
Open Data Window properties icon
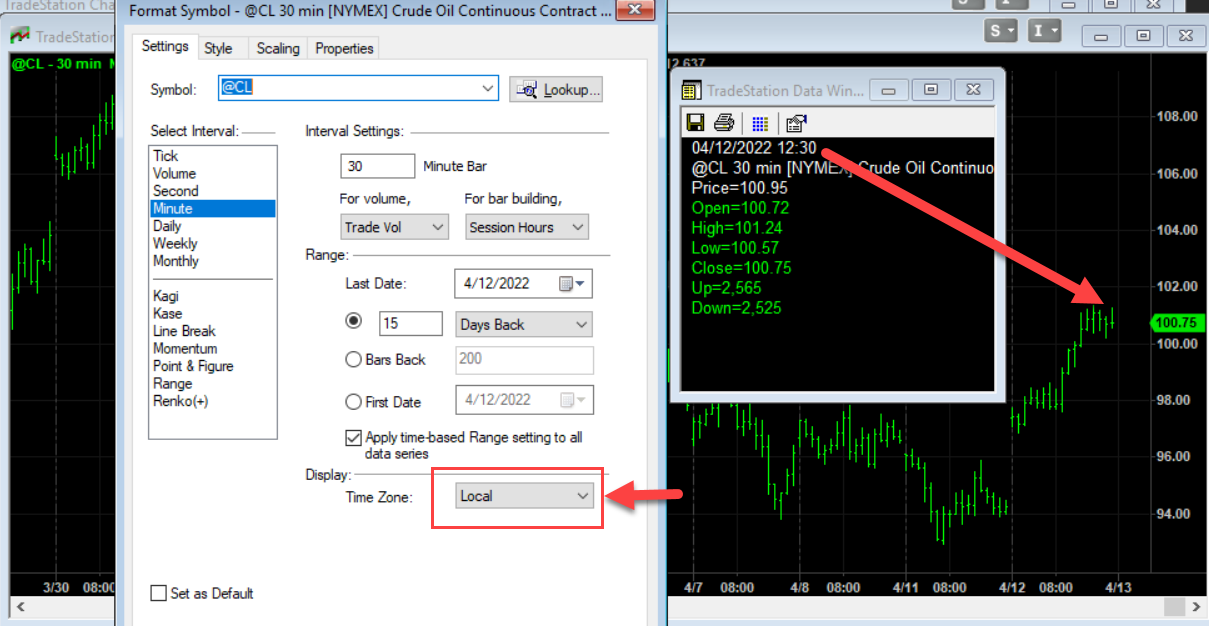pyautogui.click(x=796, y=123)
